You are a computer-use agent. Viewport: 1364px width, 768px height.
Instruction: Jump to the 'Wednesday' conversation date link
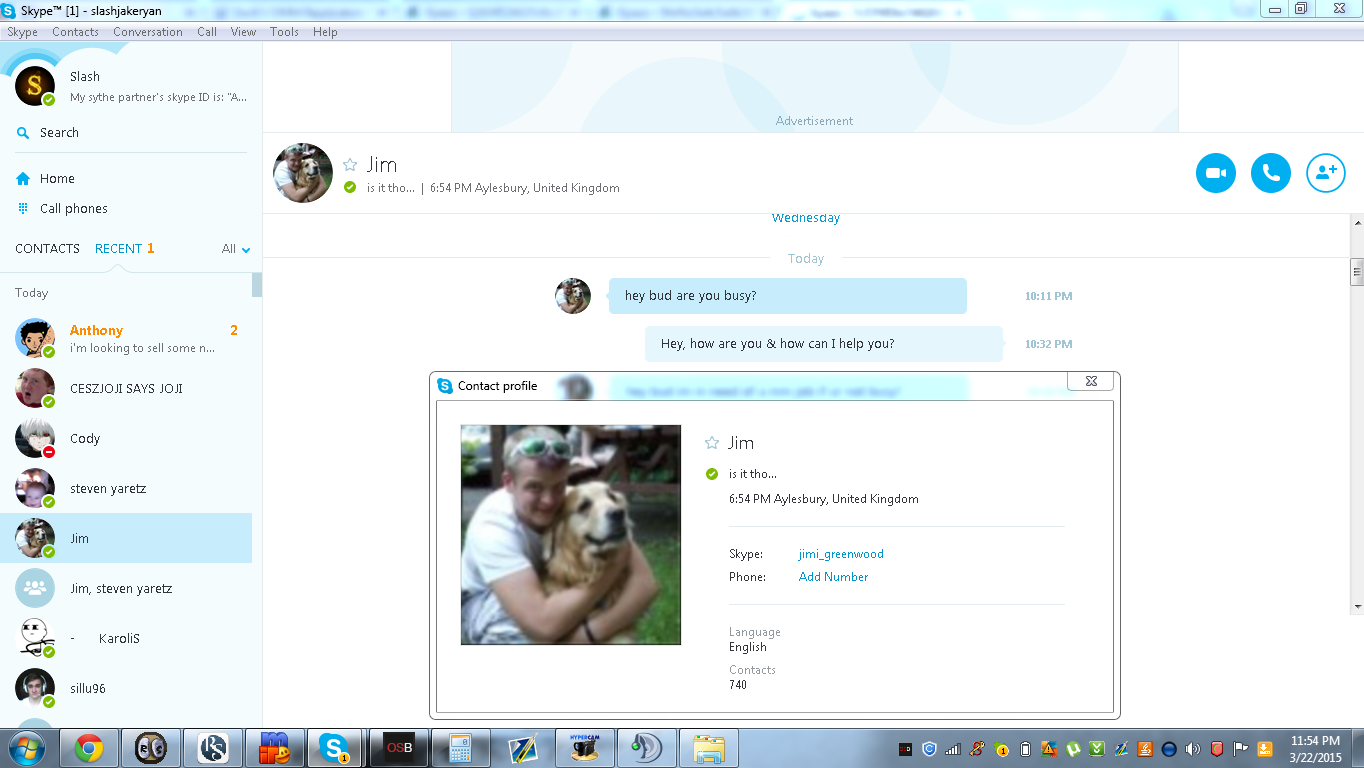(x=806, y=218)
